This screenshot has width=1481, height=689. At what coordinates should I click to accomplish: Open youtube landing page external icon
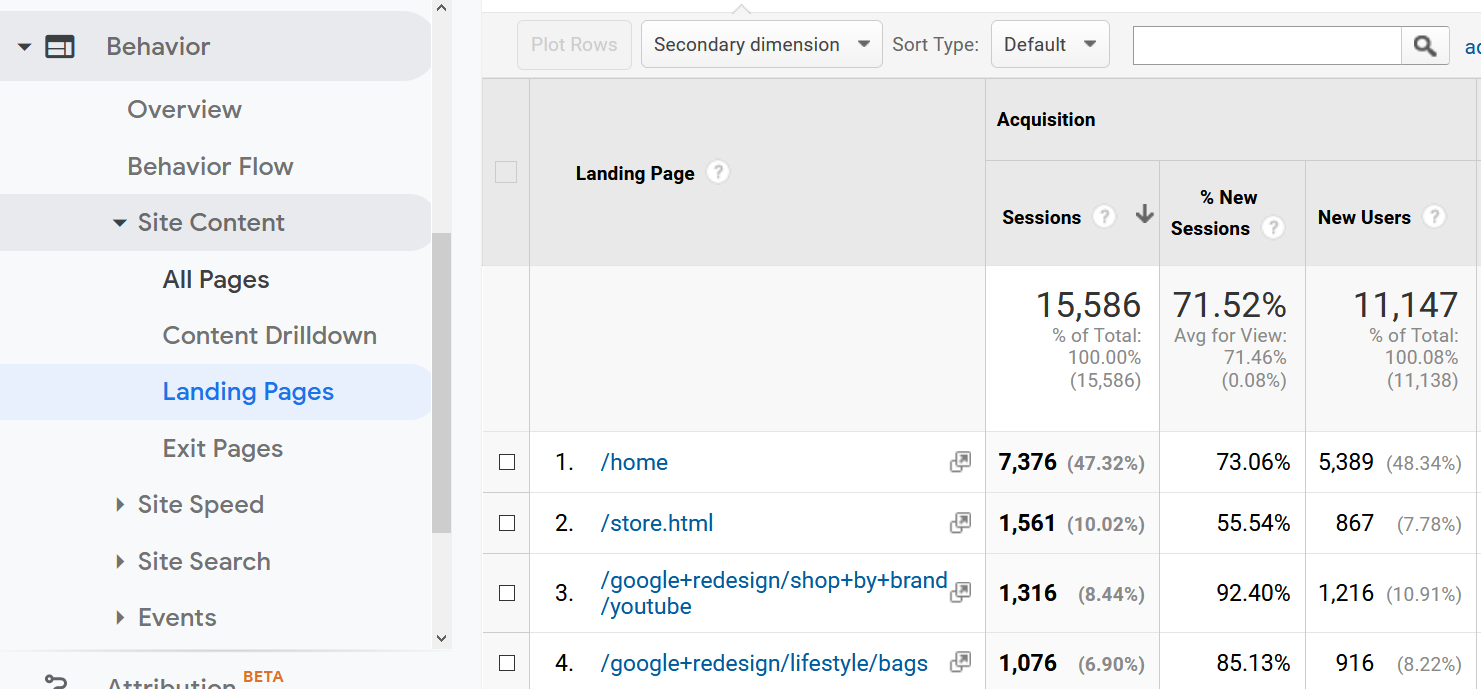click(x=960, y=592)
